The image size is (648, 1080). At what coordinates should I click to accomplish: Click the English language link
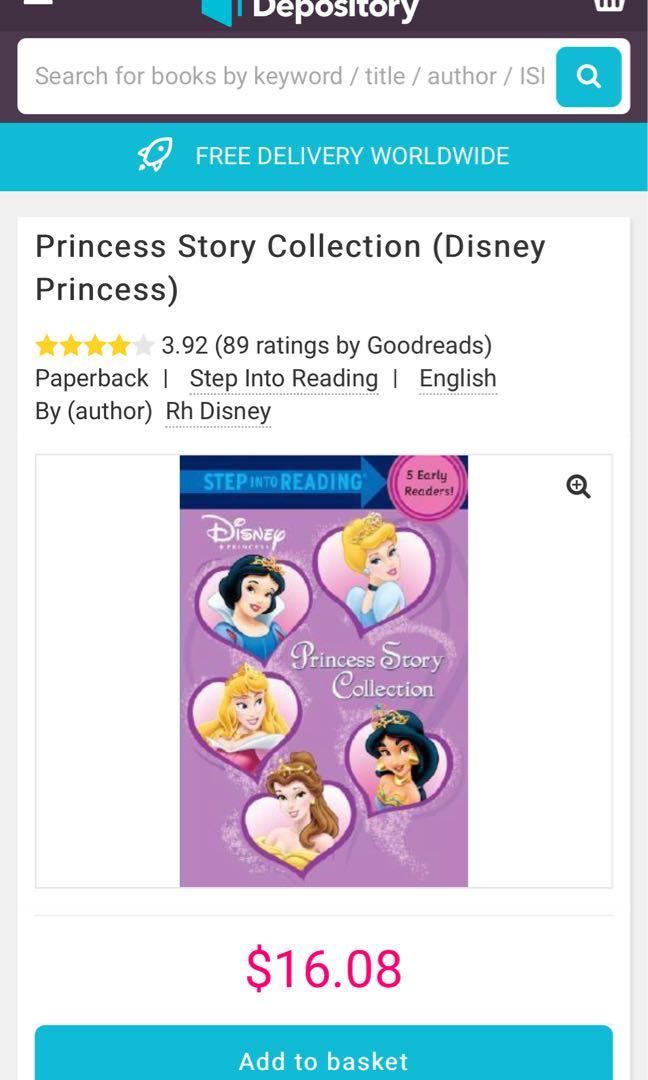[x=457, y=378]
